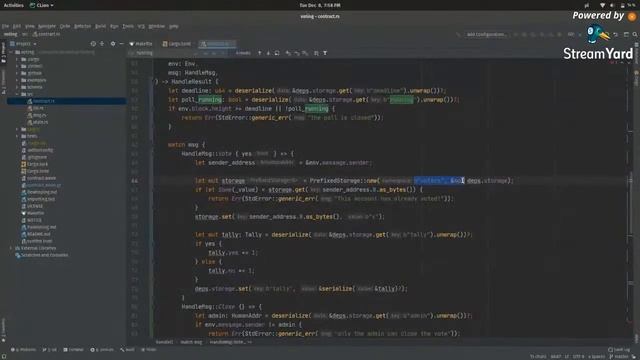
Task: Open the VCS menu
Action: [141, 26]
